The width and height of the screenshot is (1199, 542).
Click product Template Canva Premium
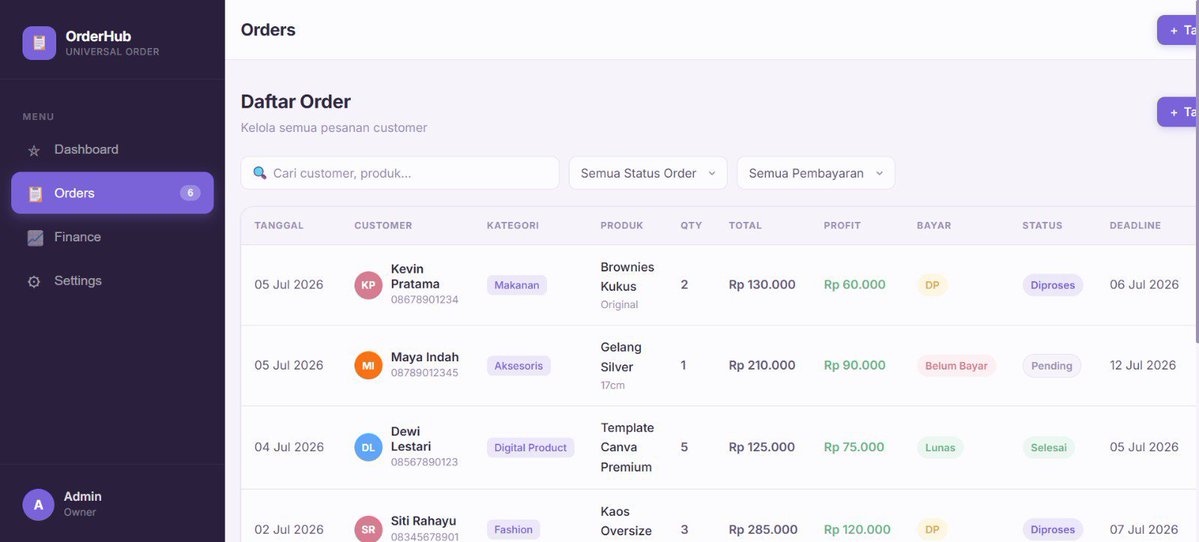pyautogui.click(x=627, y=447)
